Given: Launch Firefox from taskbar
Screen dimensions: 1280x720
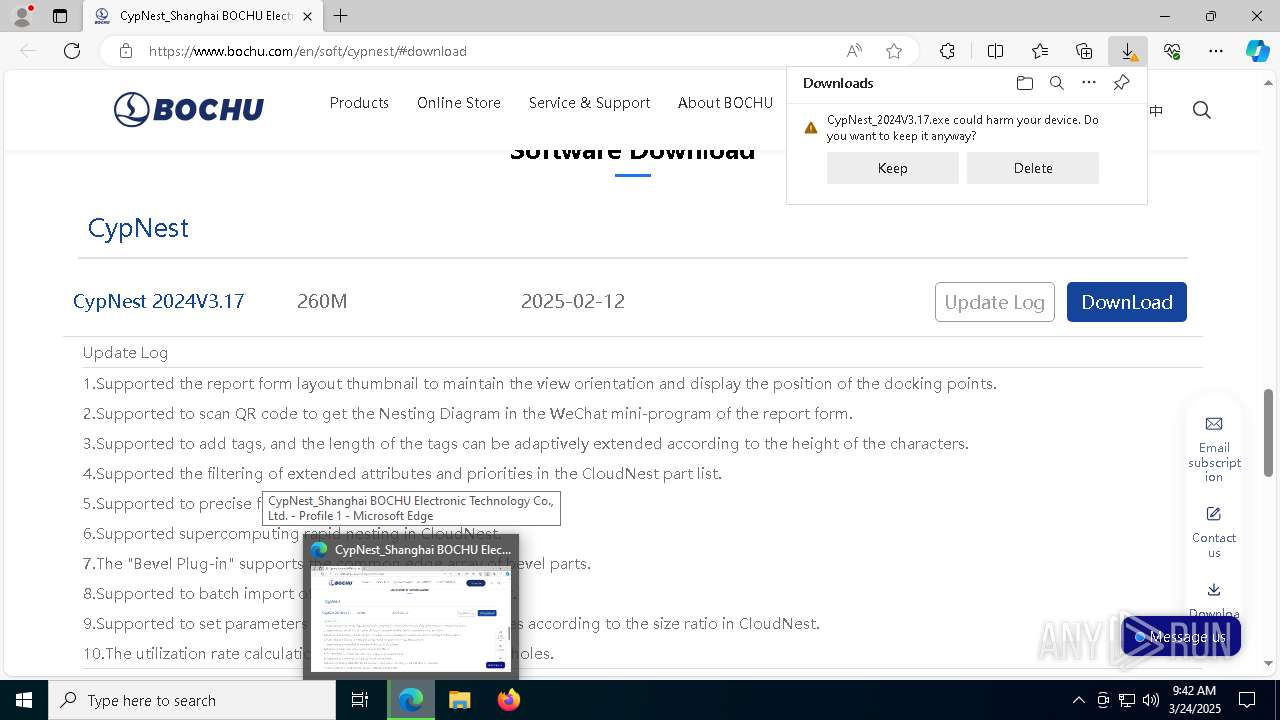Looking at the screenshot, I should [x=508, y=700].
